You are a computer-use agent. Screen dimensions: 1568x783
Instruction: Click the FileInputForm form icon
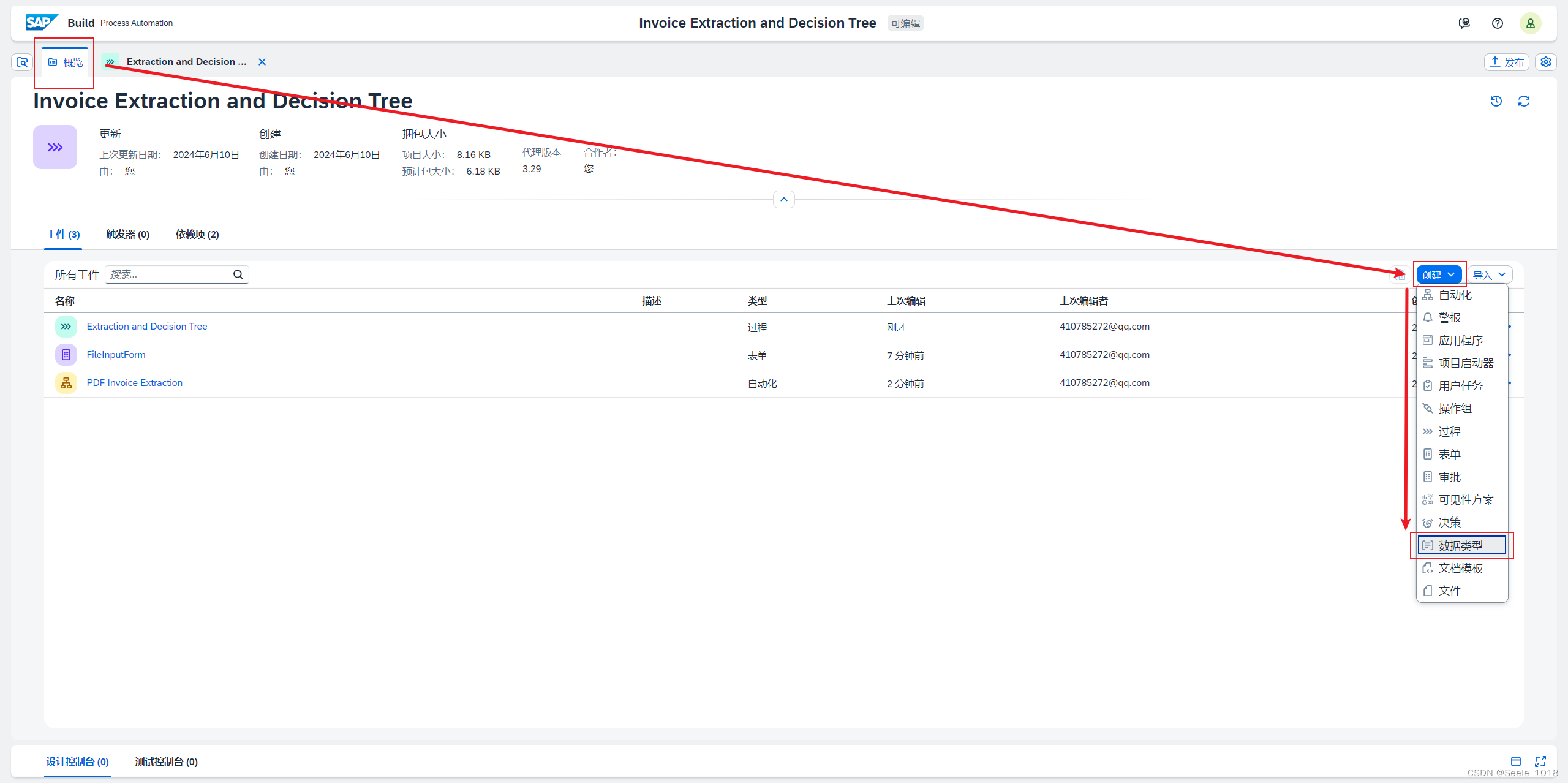pyautogui.click(x=66, y=355)
